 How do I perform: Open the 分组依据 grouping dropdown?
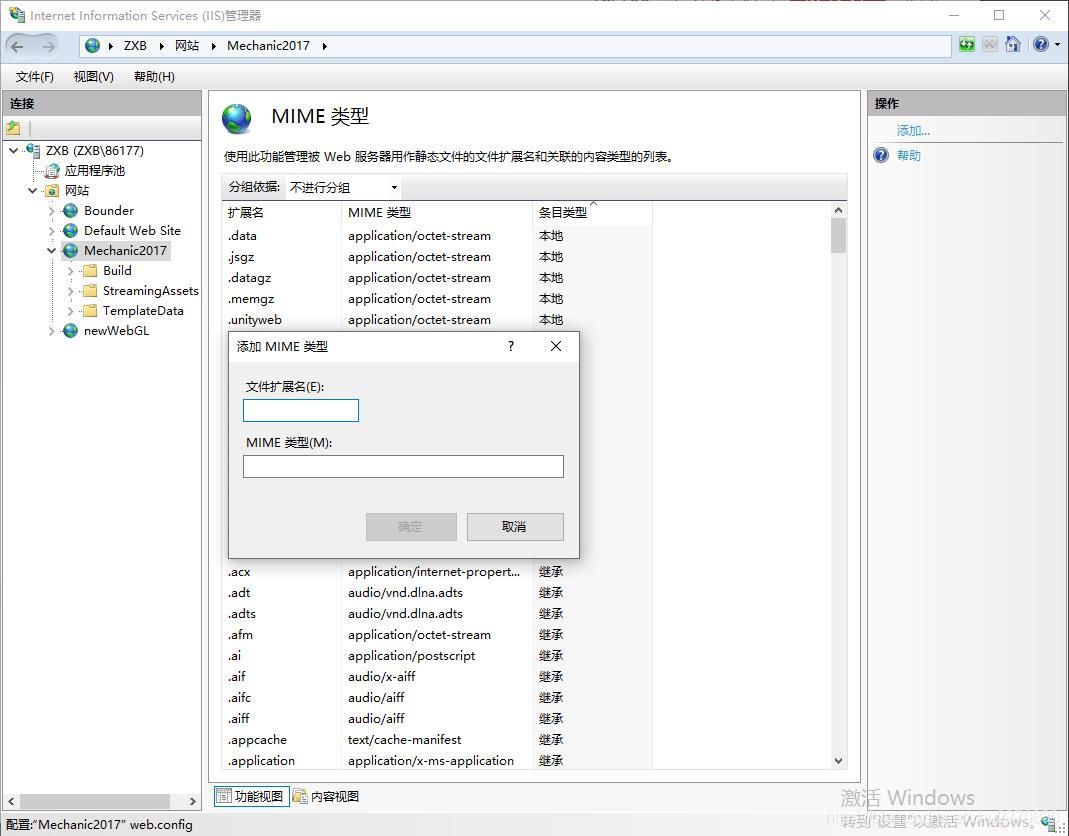343,188
